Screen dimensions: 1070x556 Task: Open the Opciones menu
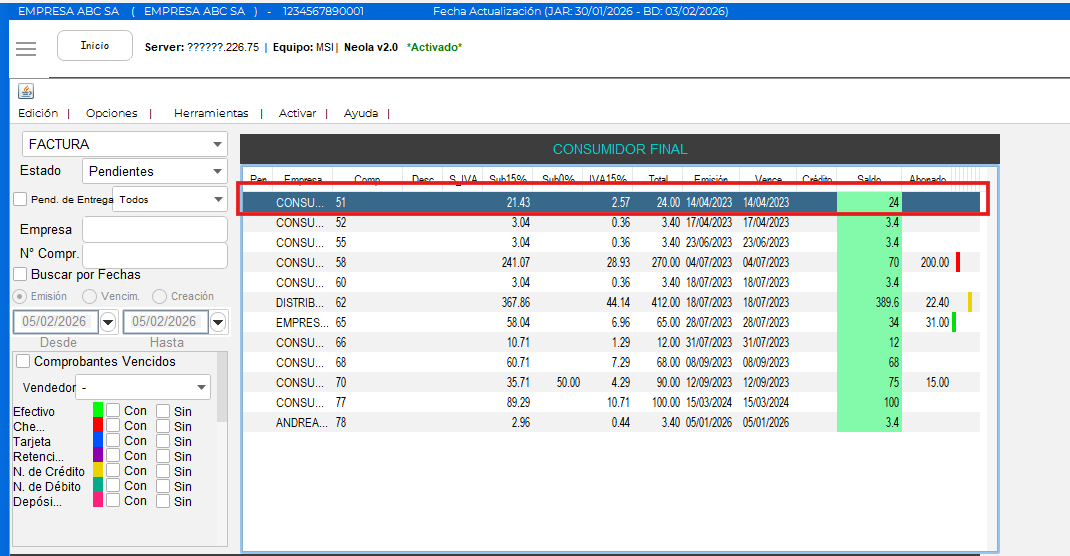[x=111, y=114]
